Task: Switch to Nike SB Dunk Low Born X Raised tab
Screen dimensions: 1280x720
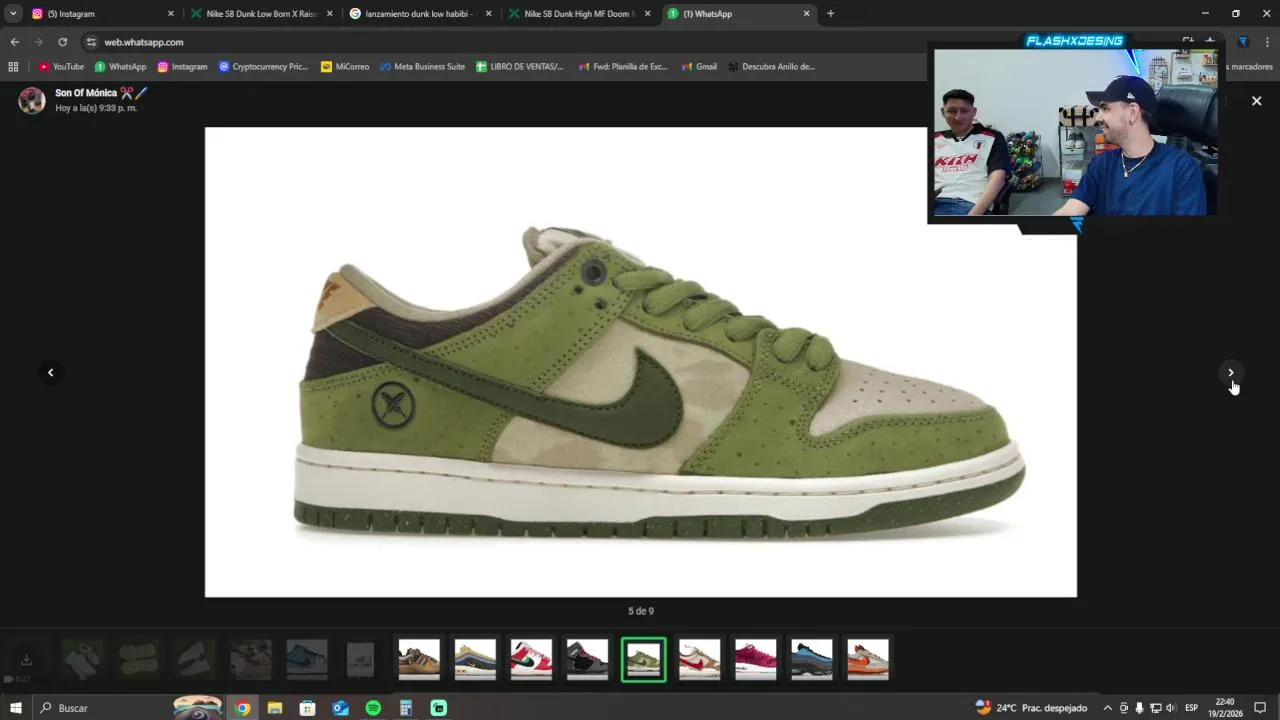Action: 260,14
